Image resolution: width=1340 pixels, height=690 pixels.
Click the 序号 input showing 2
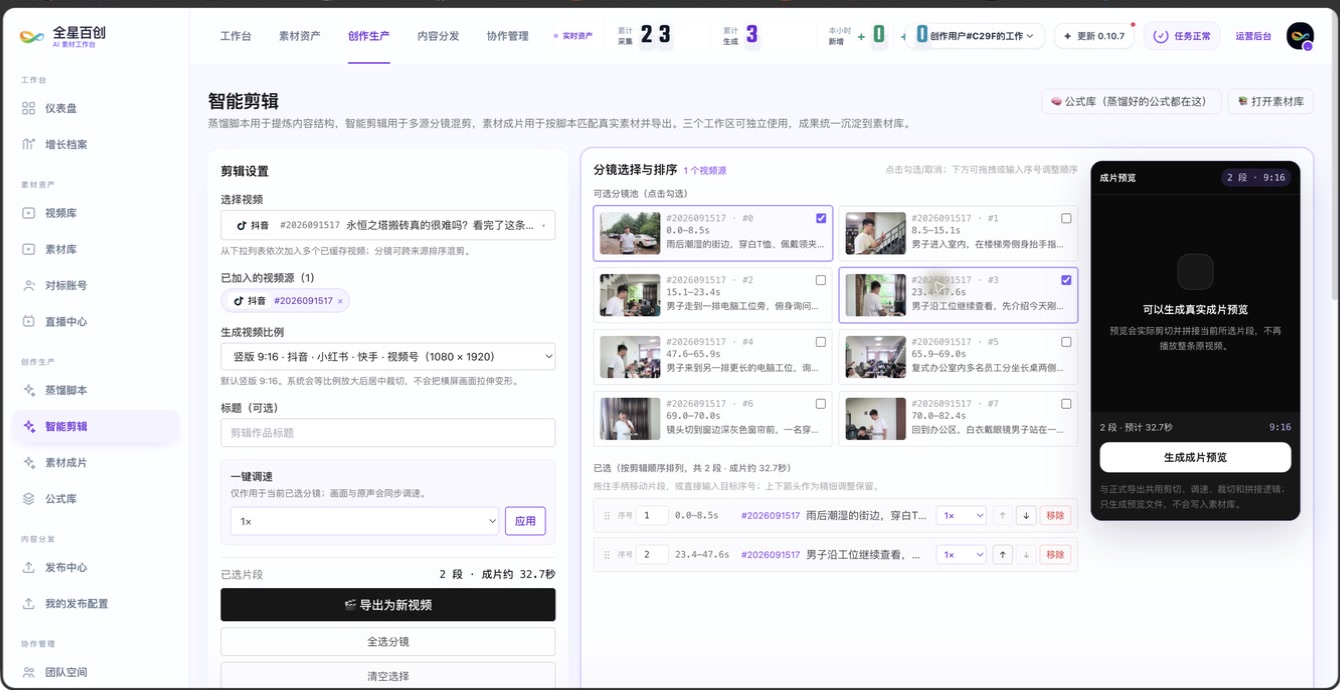pos(652,554)
